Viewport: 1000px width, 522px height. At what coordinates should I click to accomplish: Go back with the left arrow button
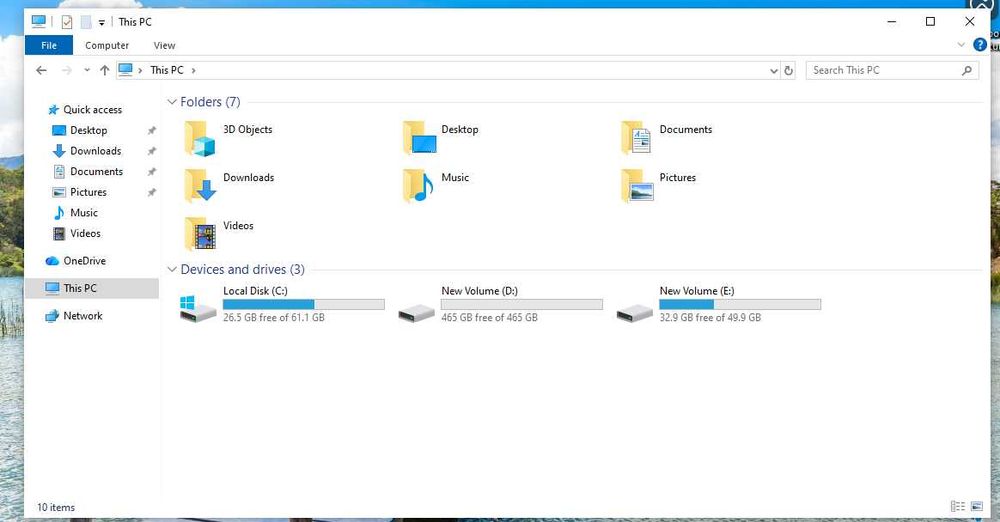tap(41, 70)
